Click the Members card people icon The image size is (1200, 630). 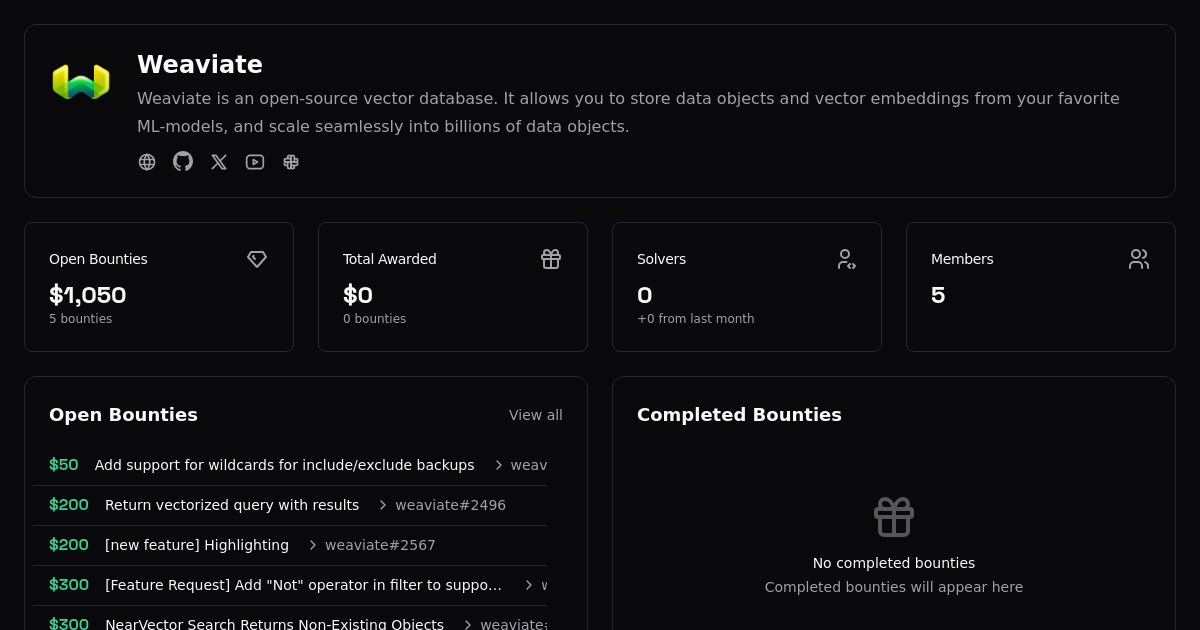pos(1139,259)
